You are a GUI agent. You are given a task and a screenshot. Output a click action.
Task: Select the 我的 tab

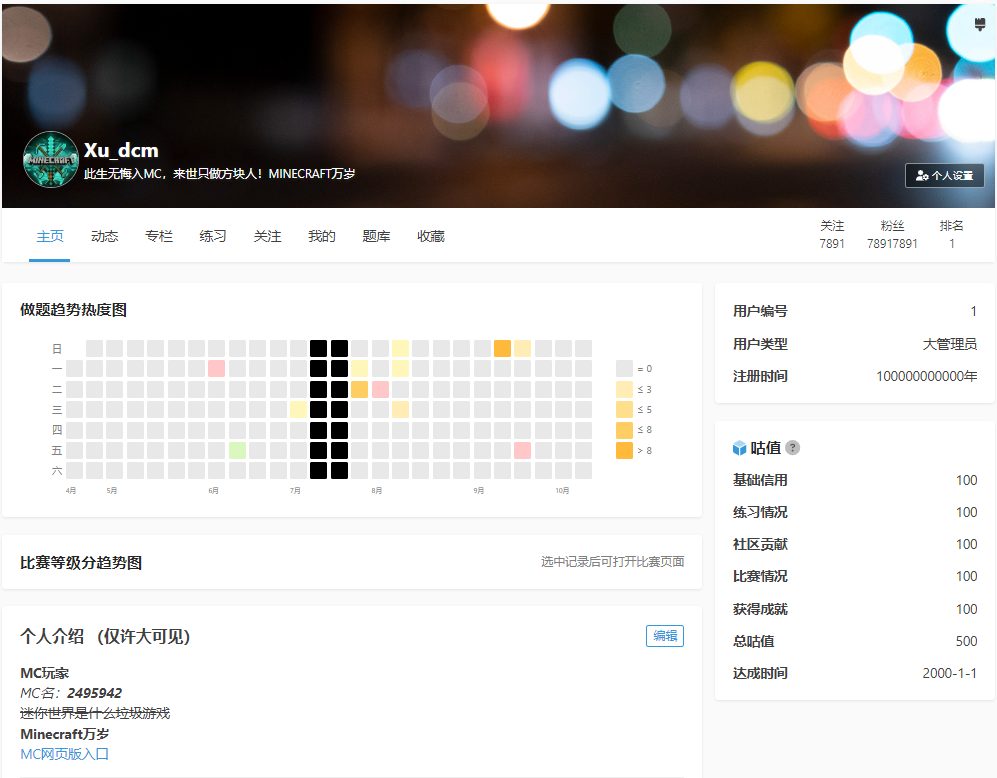click(322, 237)
